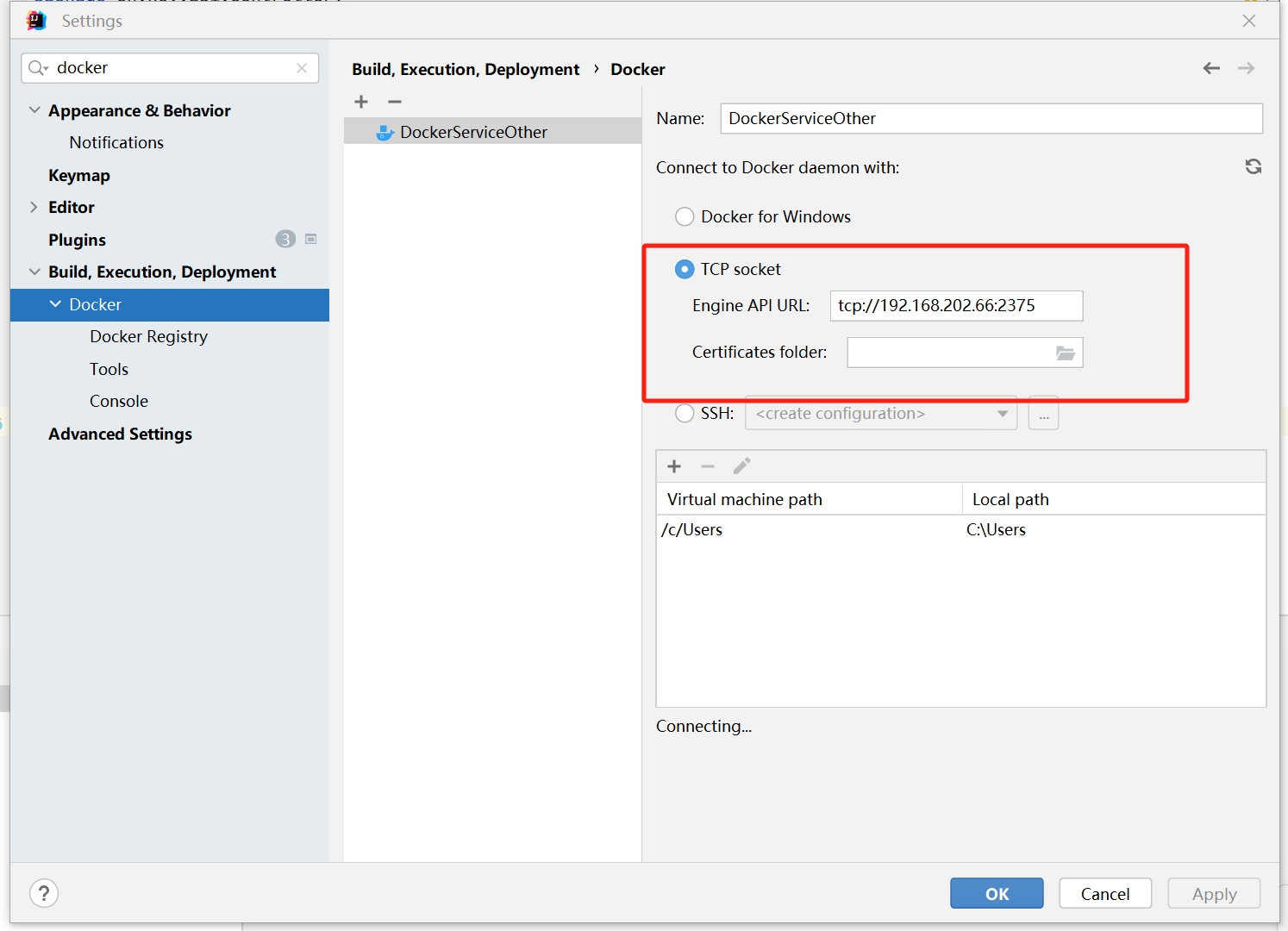Viewport: 1288px width, 931px height.
Task: Click the Local path column header
Action: point(1114,499)
